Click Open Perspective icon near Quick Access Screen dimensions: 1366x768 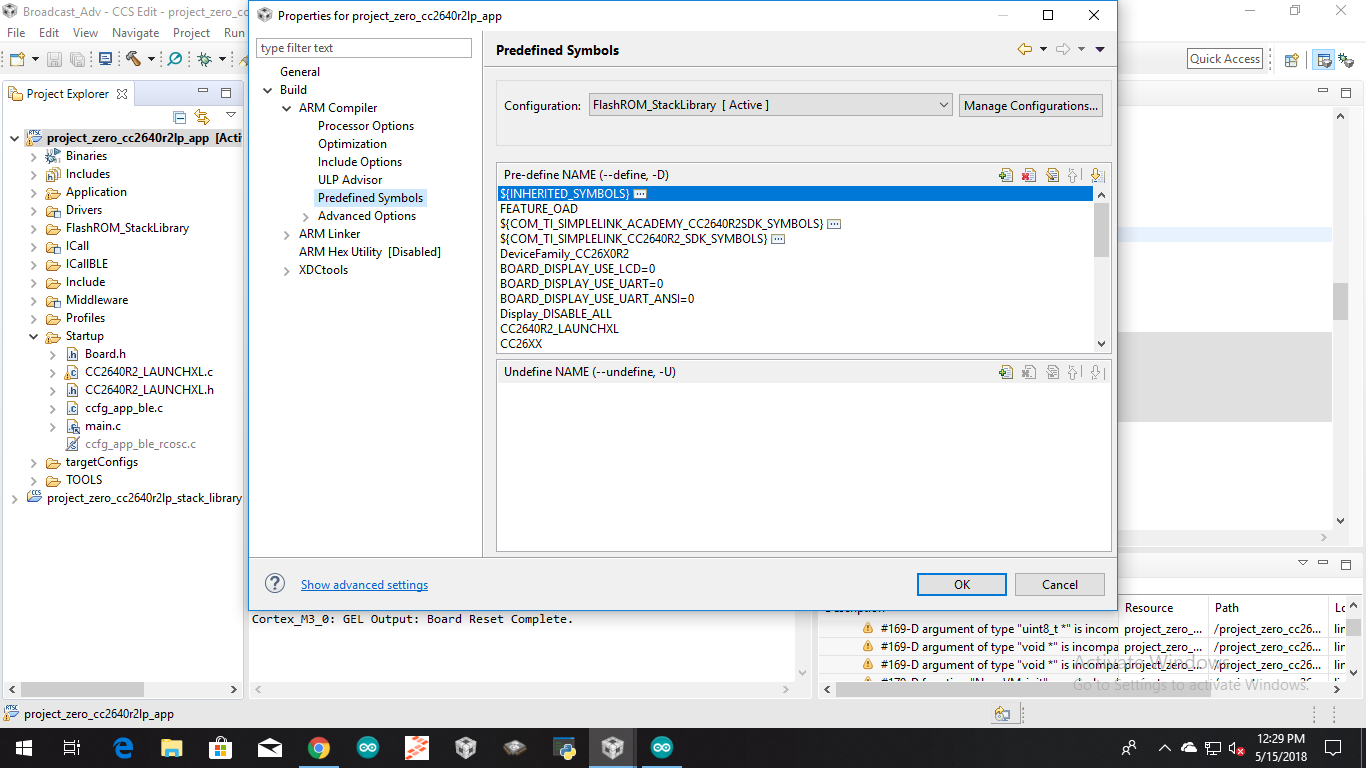1291,59
